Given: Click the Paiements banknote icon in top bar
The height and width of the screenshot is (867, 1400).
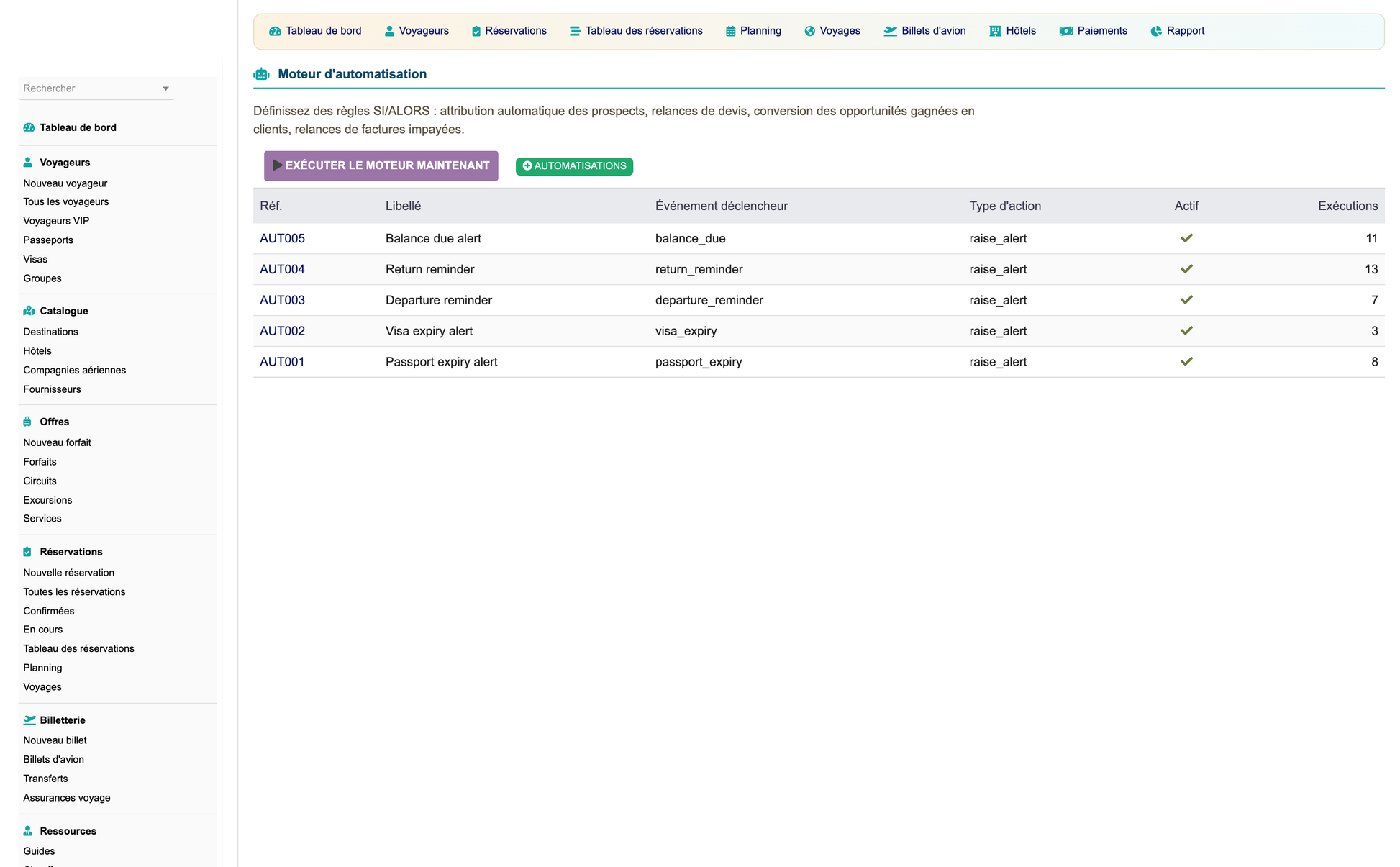Looking at the screenshot, I should (x=1066, y=31).
